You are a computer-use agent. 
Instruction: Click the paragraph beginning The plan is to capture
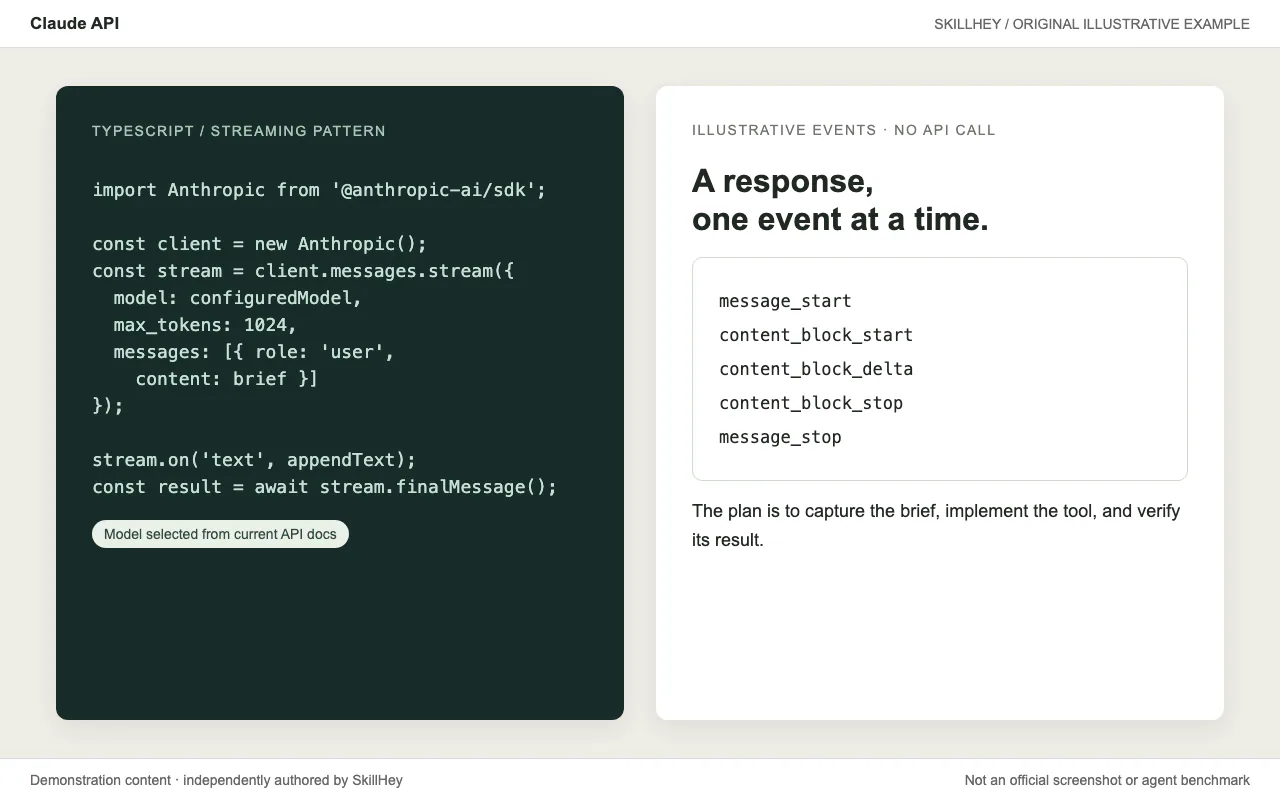936,525
